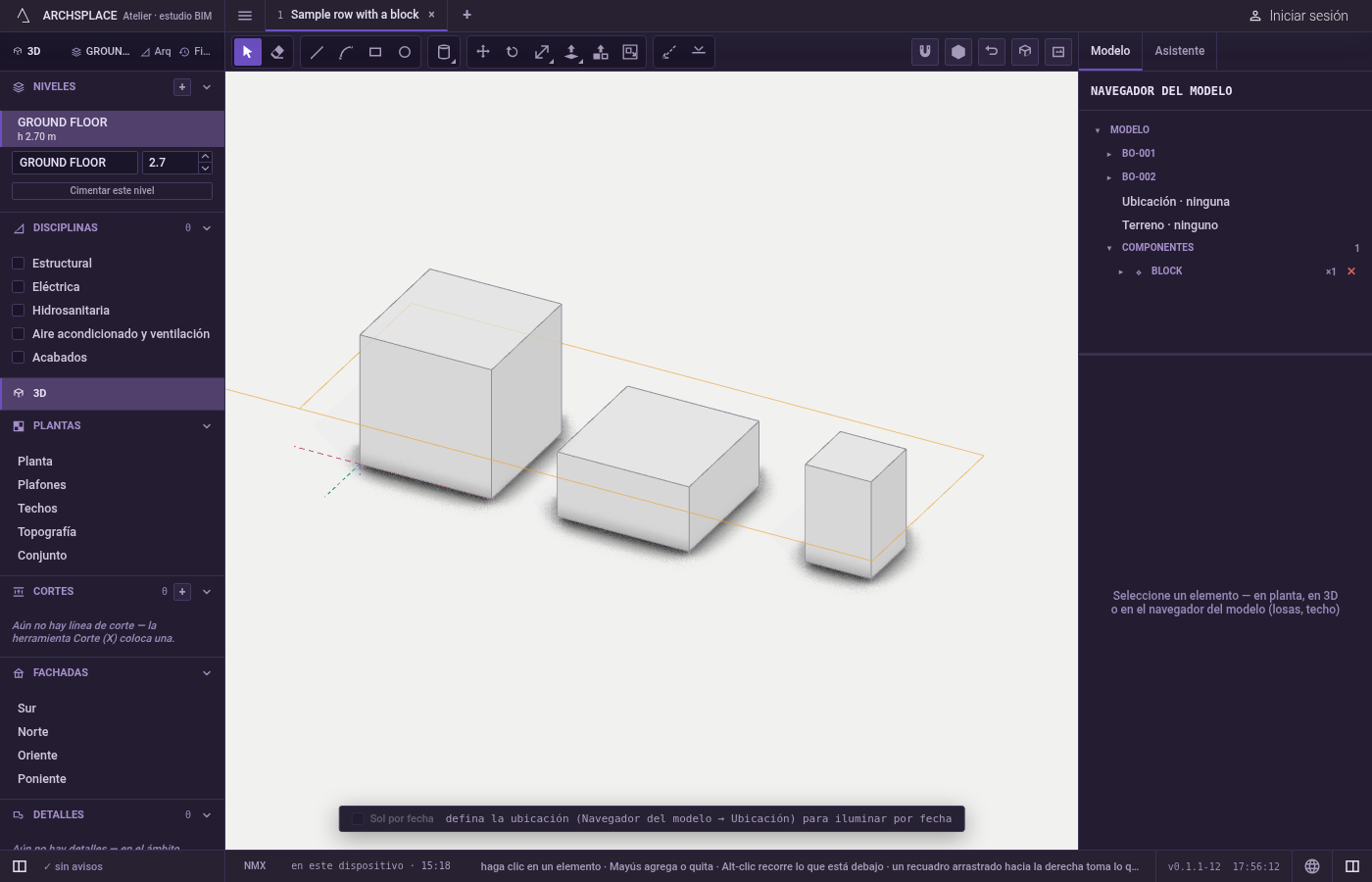Toggle the solid hexagon shading button
The height and width of the screenshot is (882, 1372).
tap(958, 52)
